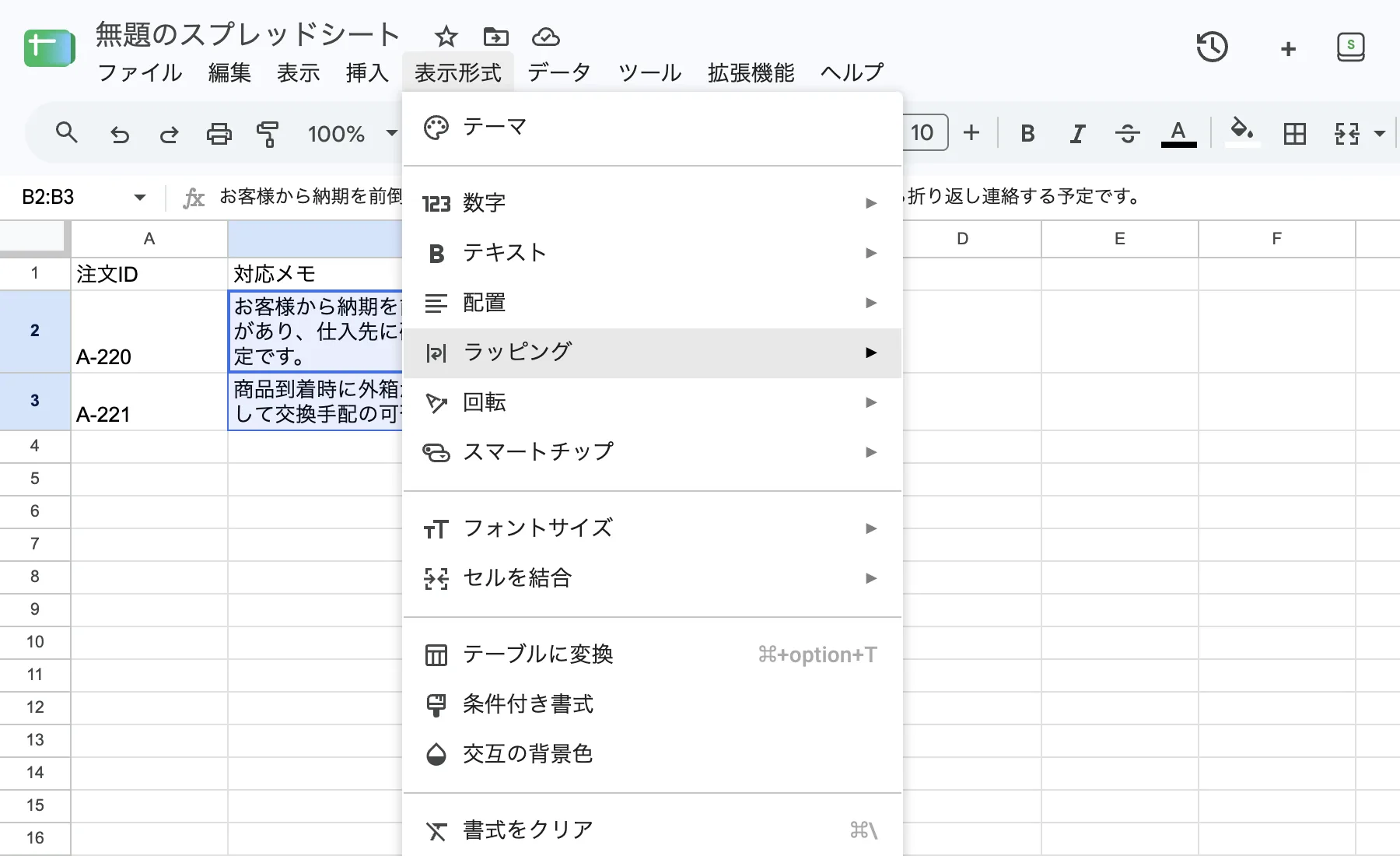
Task: Open the セルを結合 submenu
Action: click(652, 578)
